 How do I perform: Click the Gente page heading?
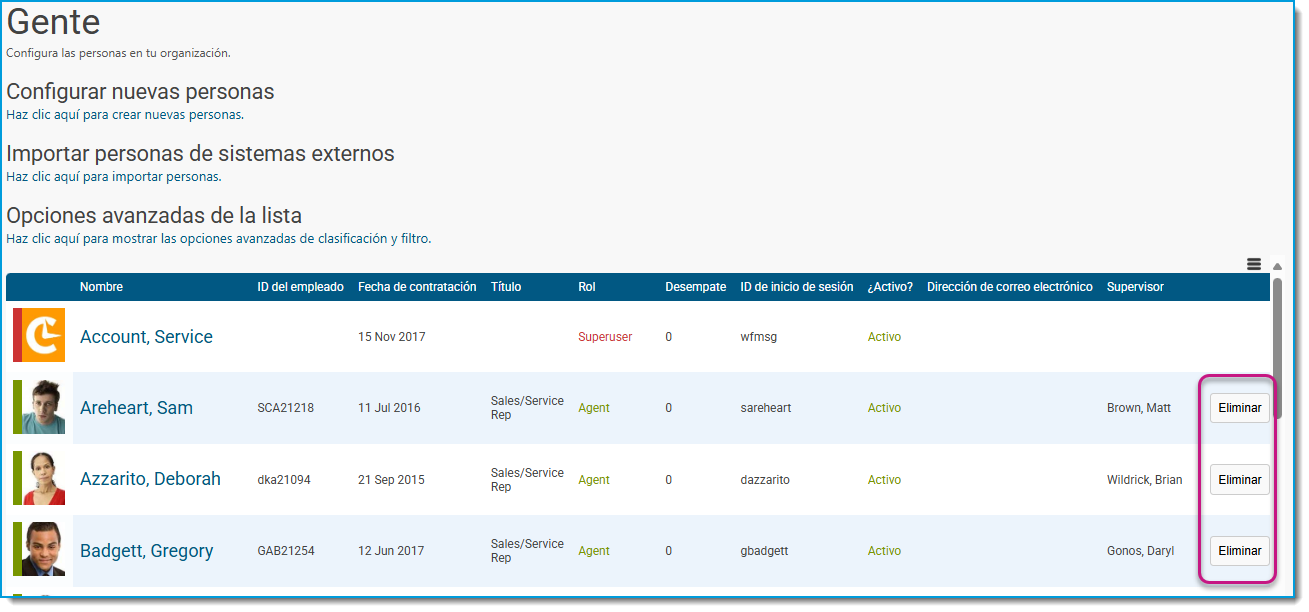53,22
